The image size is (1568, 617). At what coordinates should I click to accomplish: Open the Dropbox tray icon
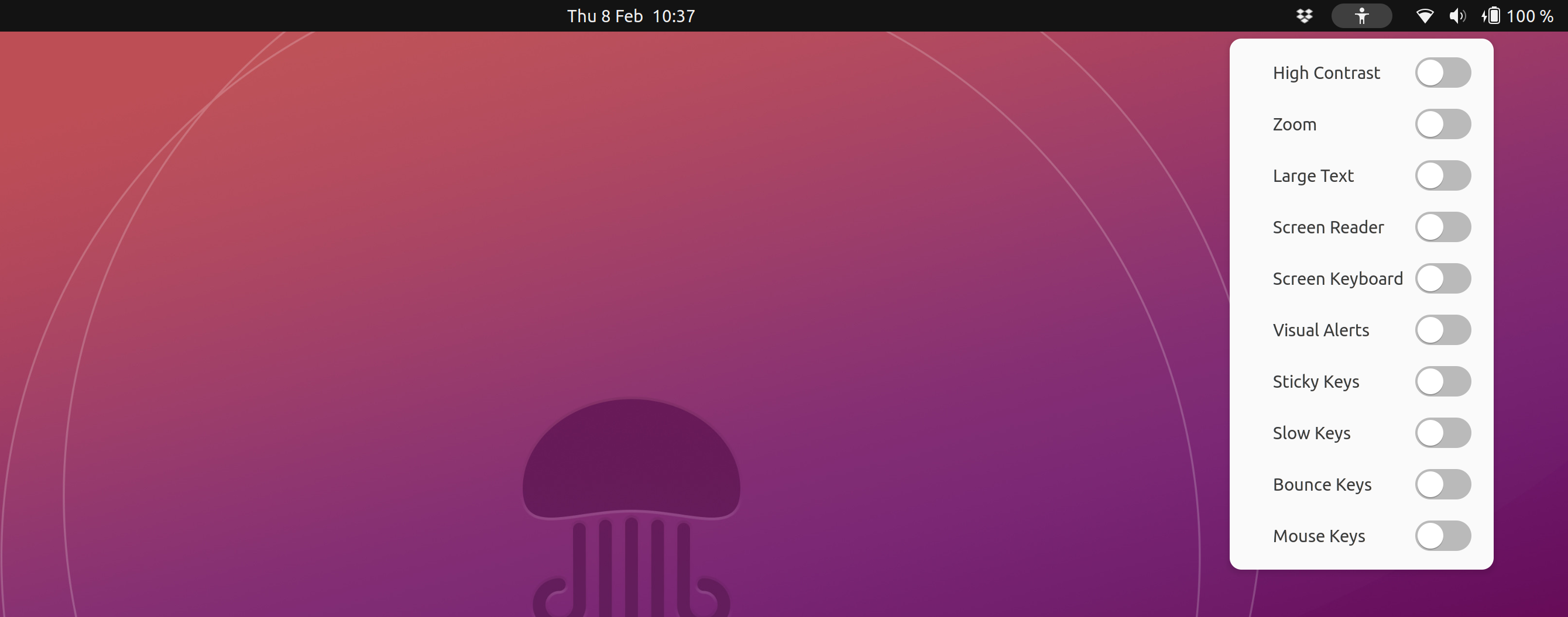1304,16
